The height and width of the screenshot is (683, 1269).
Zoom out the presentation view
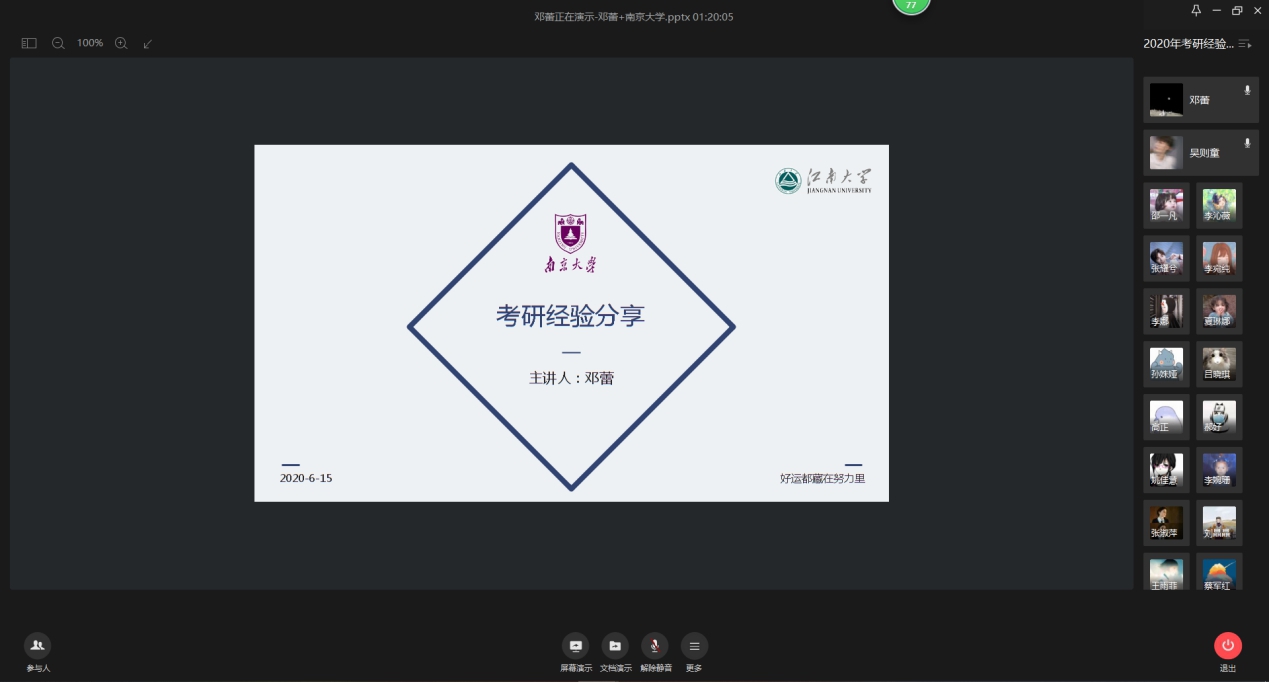click(x=58, y=43)
